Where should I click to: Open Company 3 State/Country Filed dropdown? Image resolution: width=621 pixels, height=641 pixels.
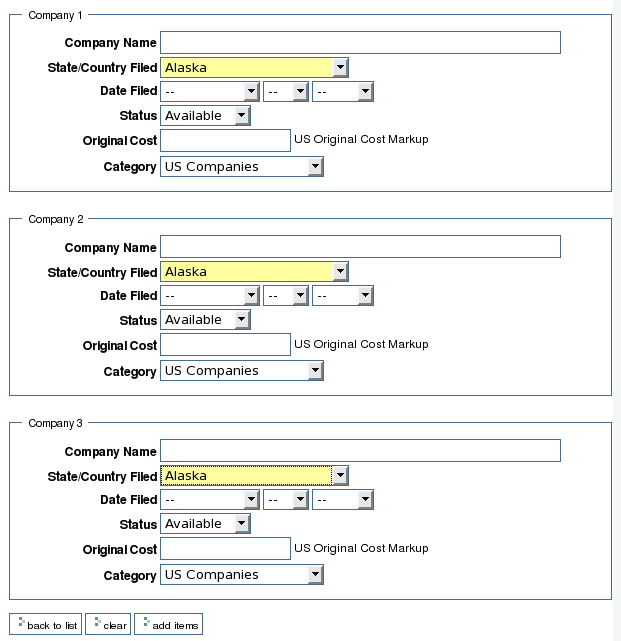254,476
